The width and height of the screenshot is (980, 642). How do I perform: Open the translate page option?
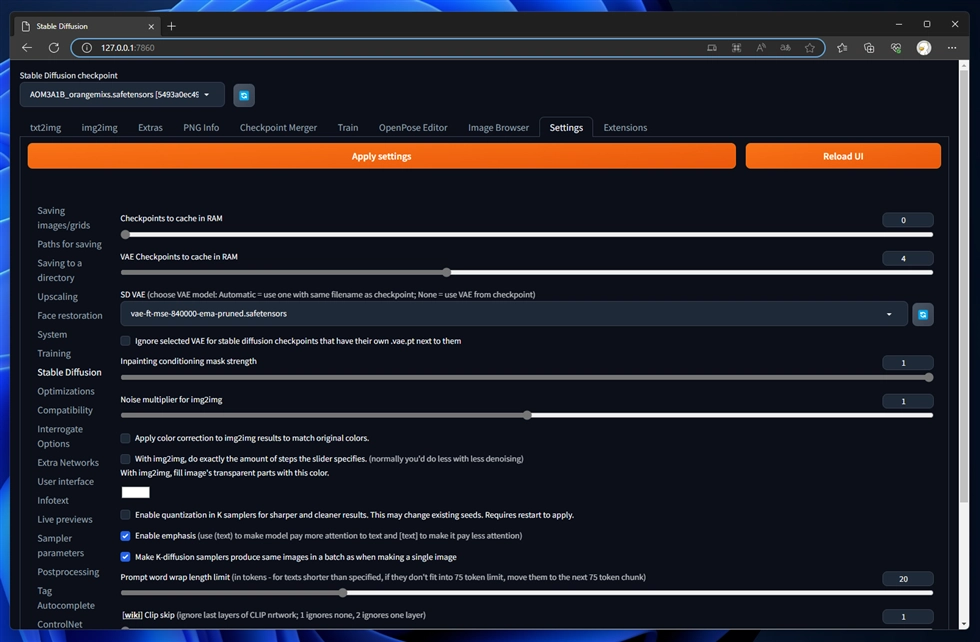point(785,48)
